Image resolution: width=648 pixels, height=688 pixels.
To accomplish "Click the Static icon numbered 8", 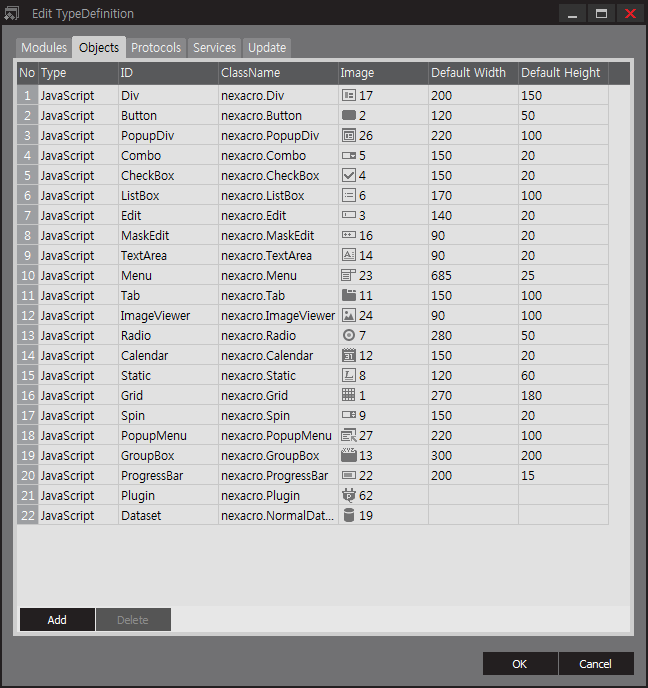I will pyautogui.click(x=349, y=375).
